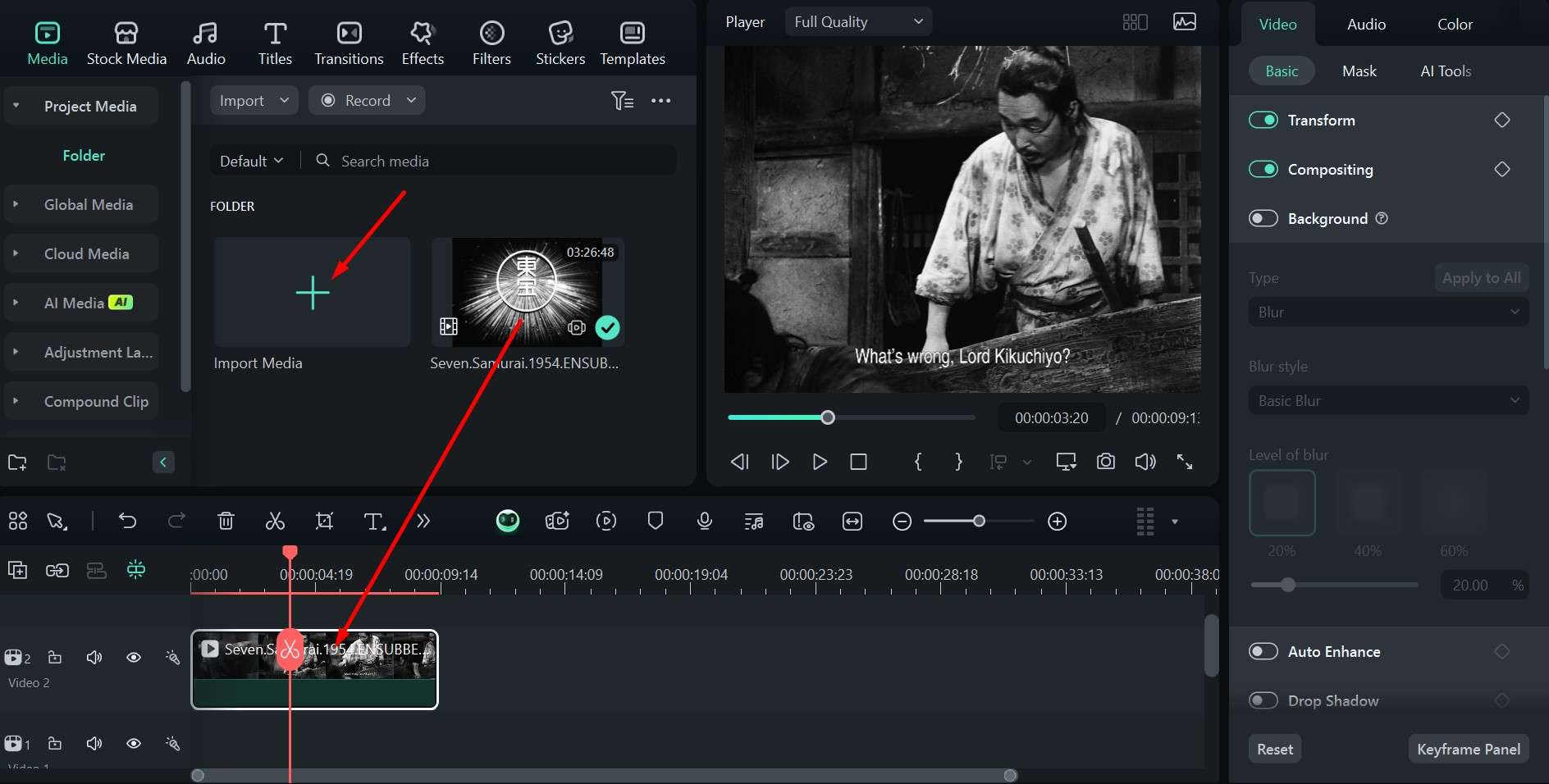Show more tools with double-chevron icon

coord(423,521)
